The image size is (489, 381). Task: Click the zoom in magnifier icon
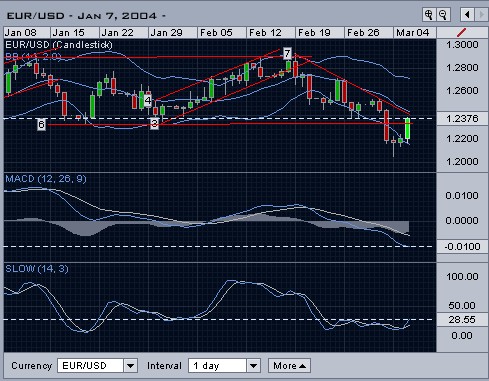428,15
